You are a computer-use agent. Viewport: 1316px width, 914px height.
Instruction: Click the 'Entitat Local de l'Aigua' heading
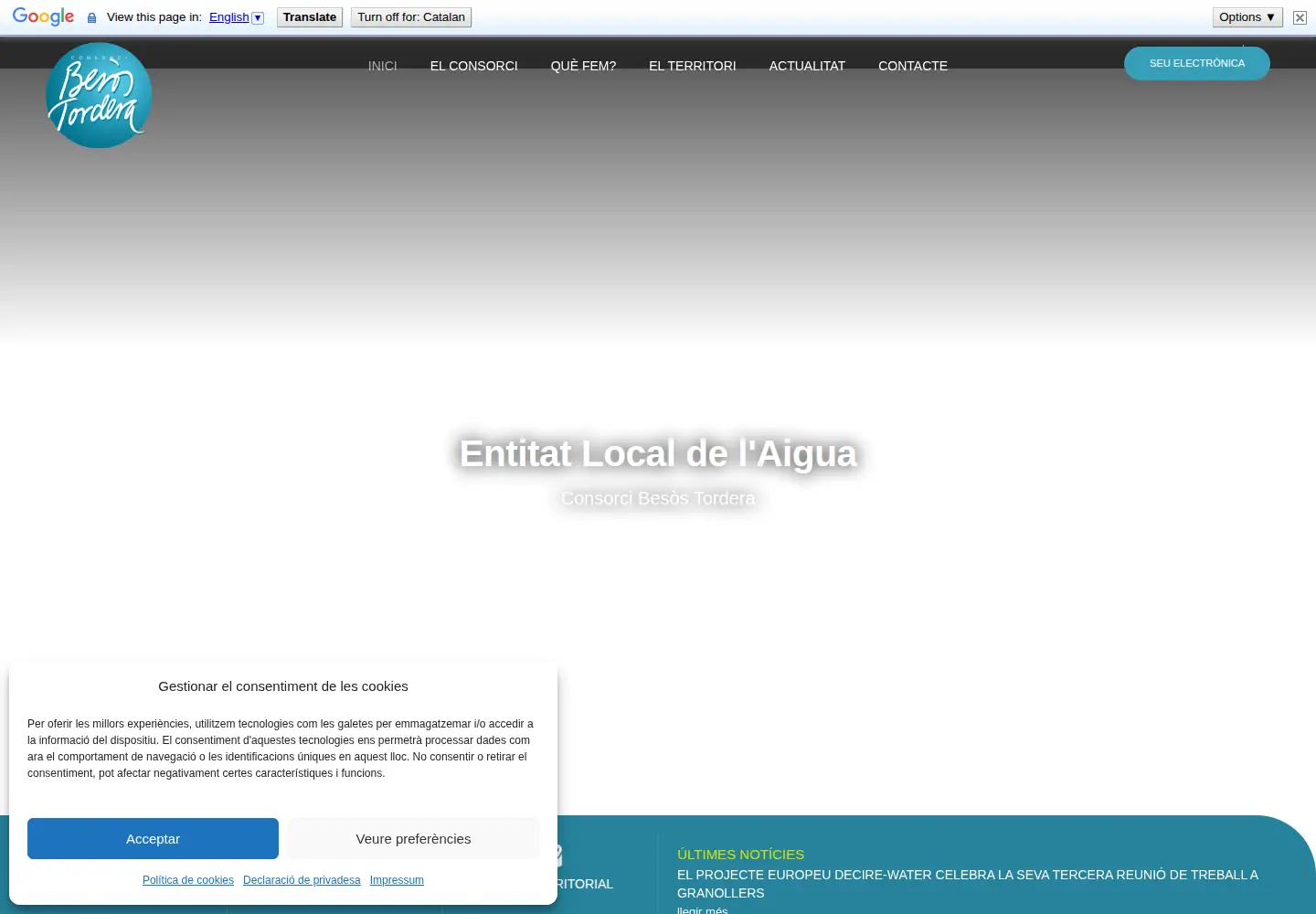click(658, 453)
